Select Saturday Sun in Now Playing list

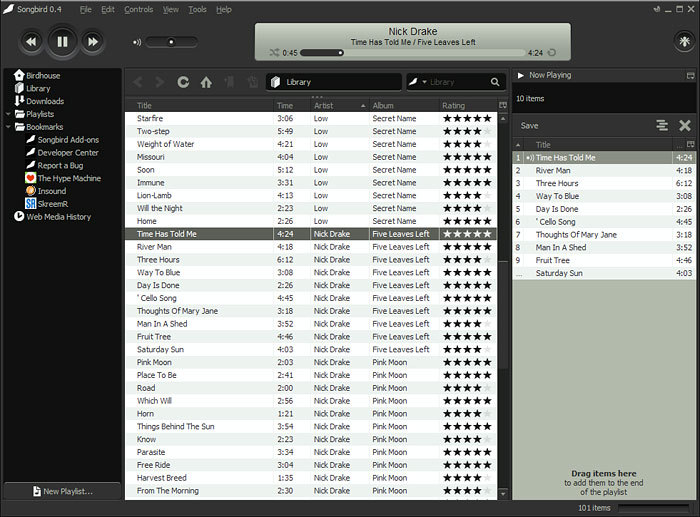coord(604,273)
